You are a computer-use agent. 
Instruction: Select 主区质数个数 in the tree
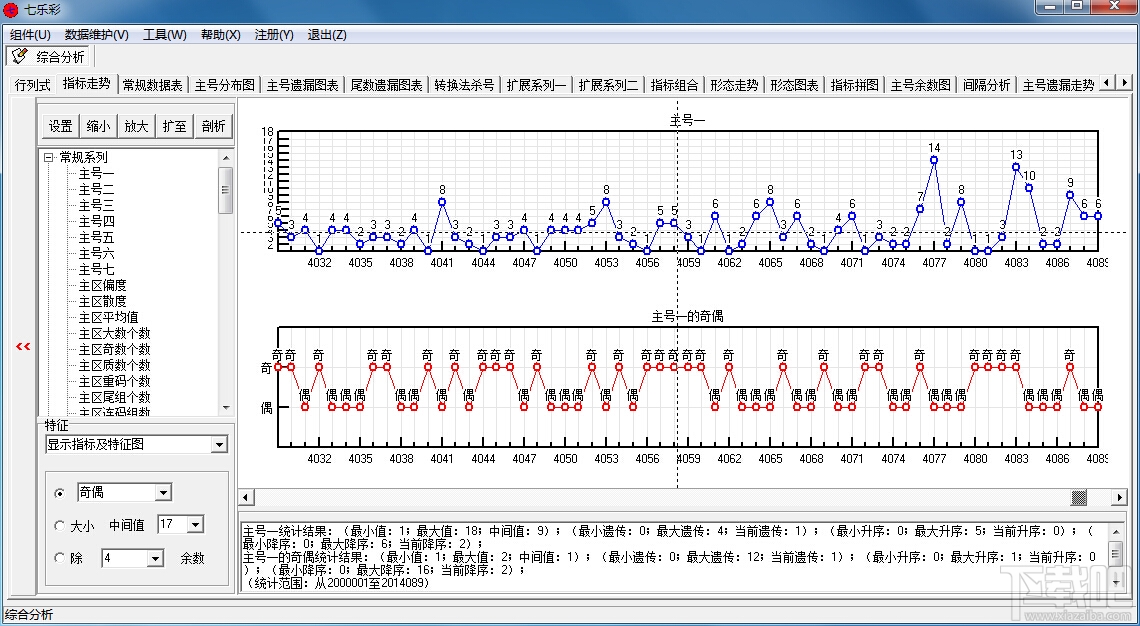tap(115, 365)
